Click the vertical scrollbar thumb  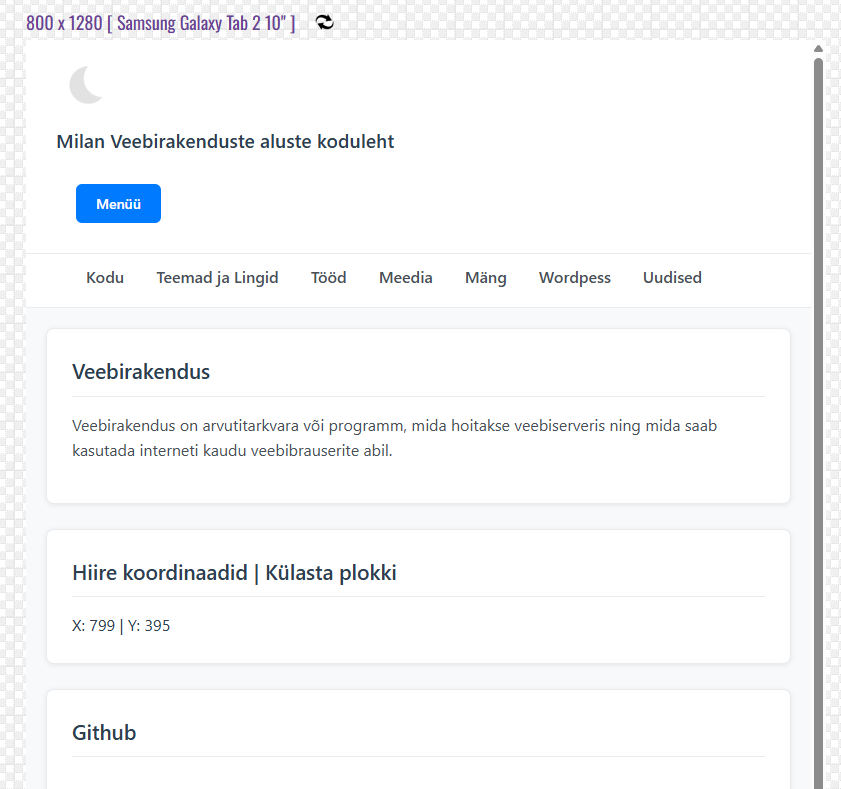[x=818, y=400]
